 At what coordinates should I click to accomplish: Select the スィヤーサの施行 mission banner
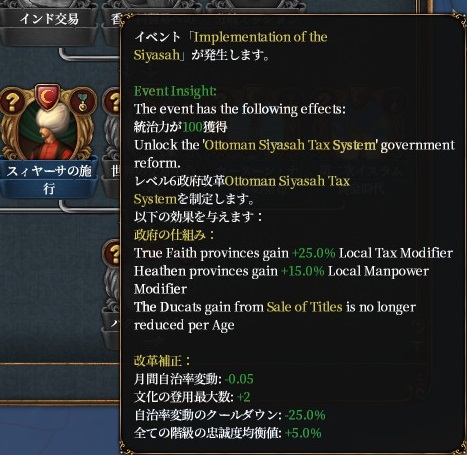click(x=49, y=180)
